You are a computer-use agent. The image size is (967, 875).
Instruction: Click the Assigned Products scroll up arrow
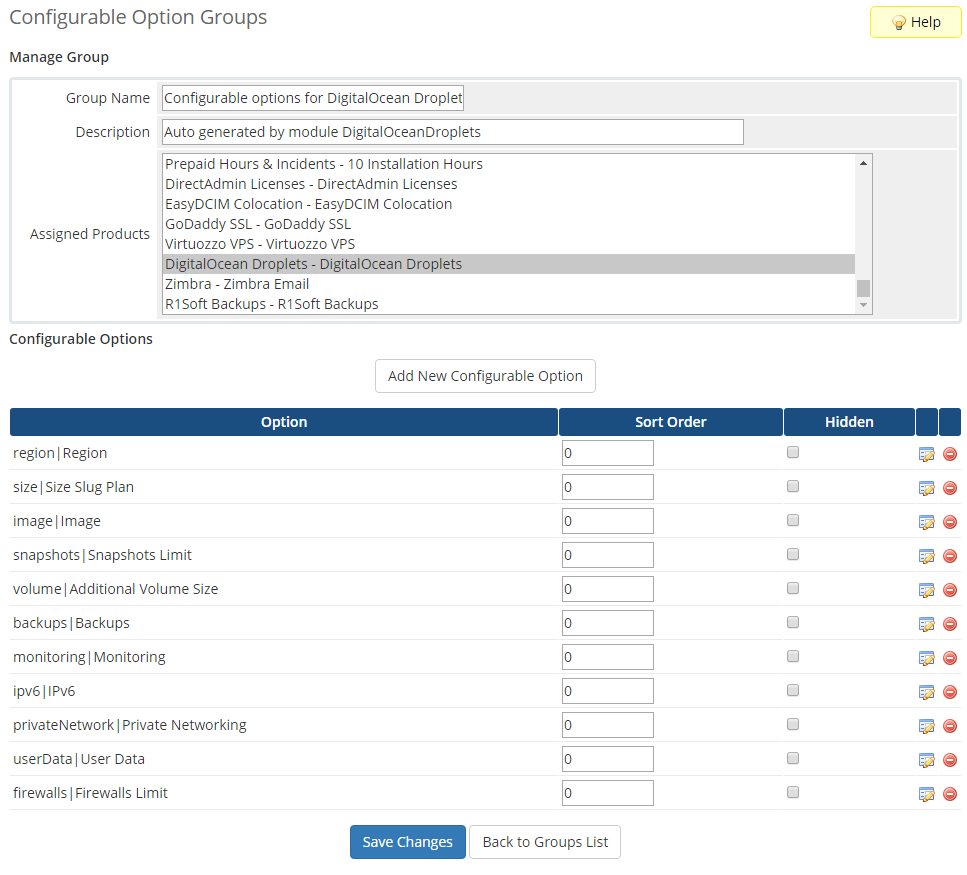(x=863, y=163)
